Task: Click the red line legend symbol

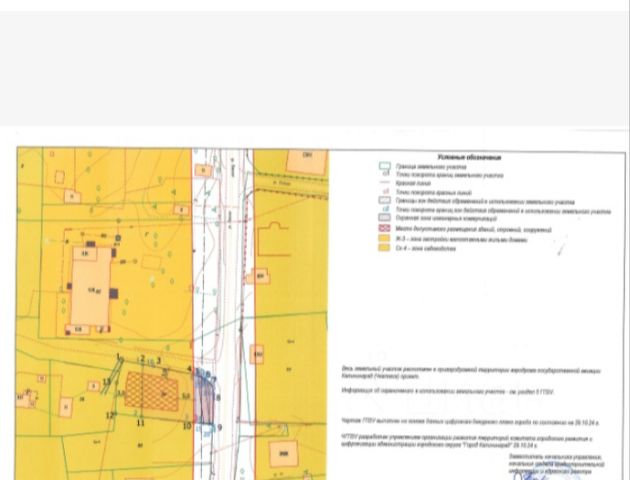Action: (x=385, y=183)
